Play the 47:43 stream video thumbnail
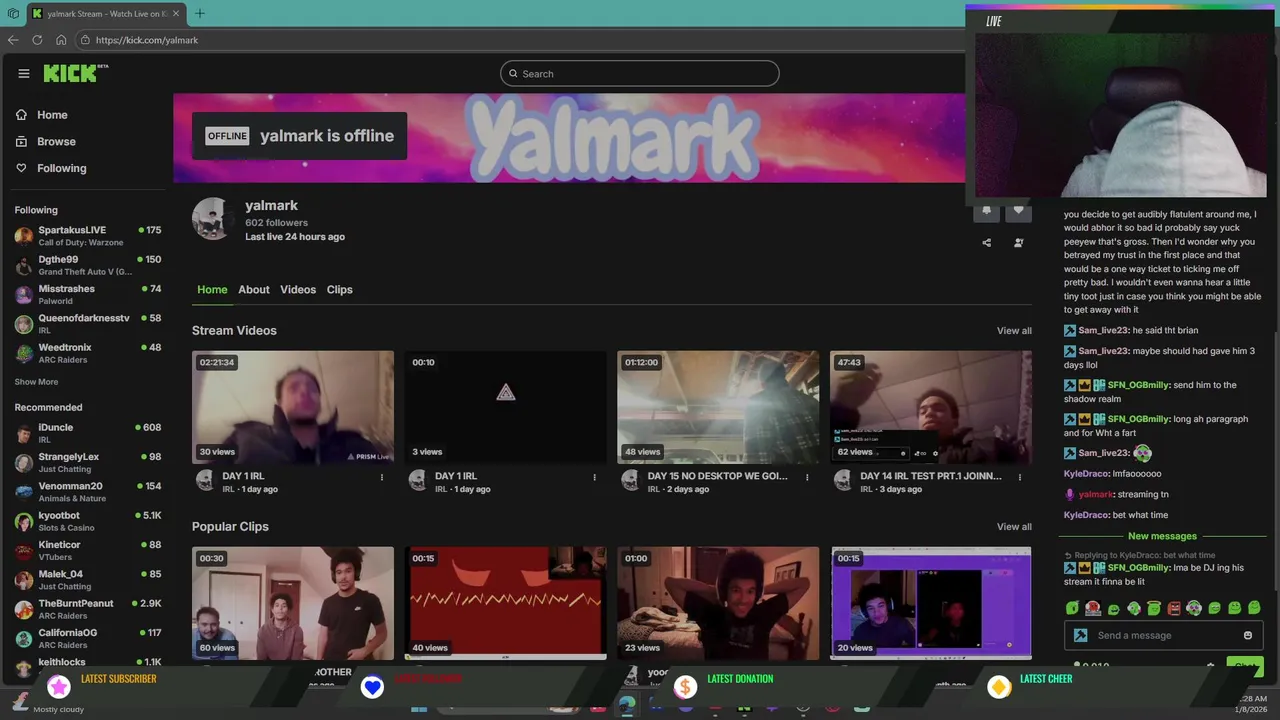 (x=931, y=407)
